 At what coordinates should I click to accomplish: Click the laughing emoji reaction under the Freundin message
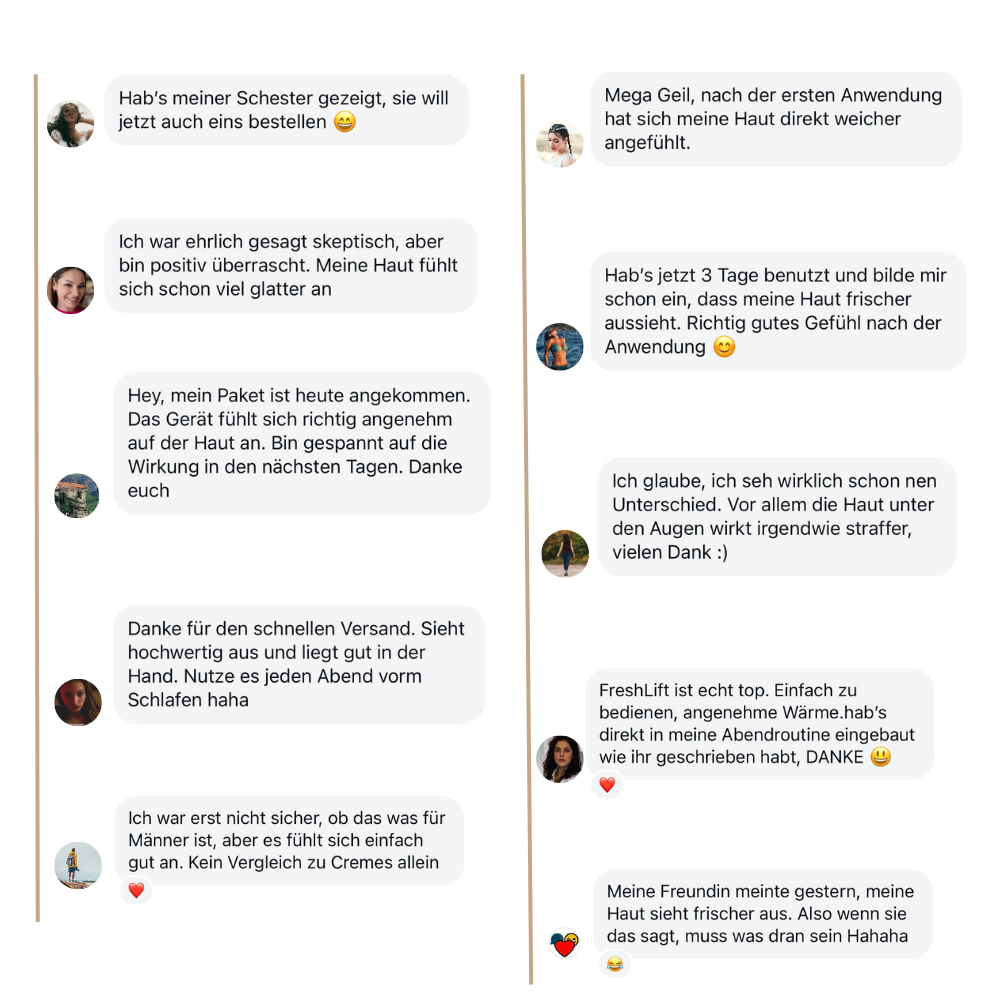coord(615,965)
